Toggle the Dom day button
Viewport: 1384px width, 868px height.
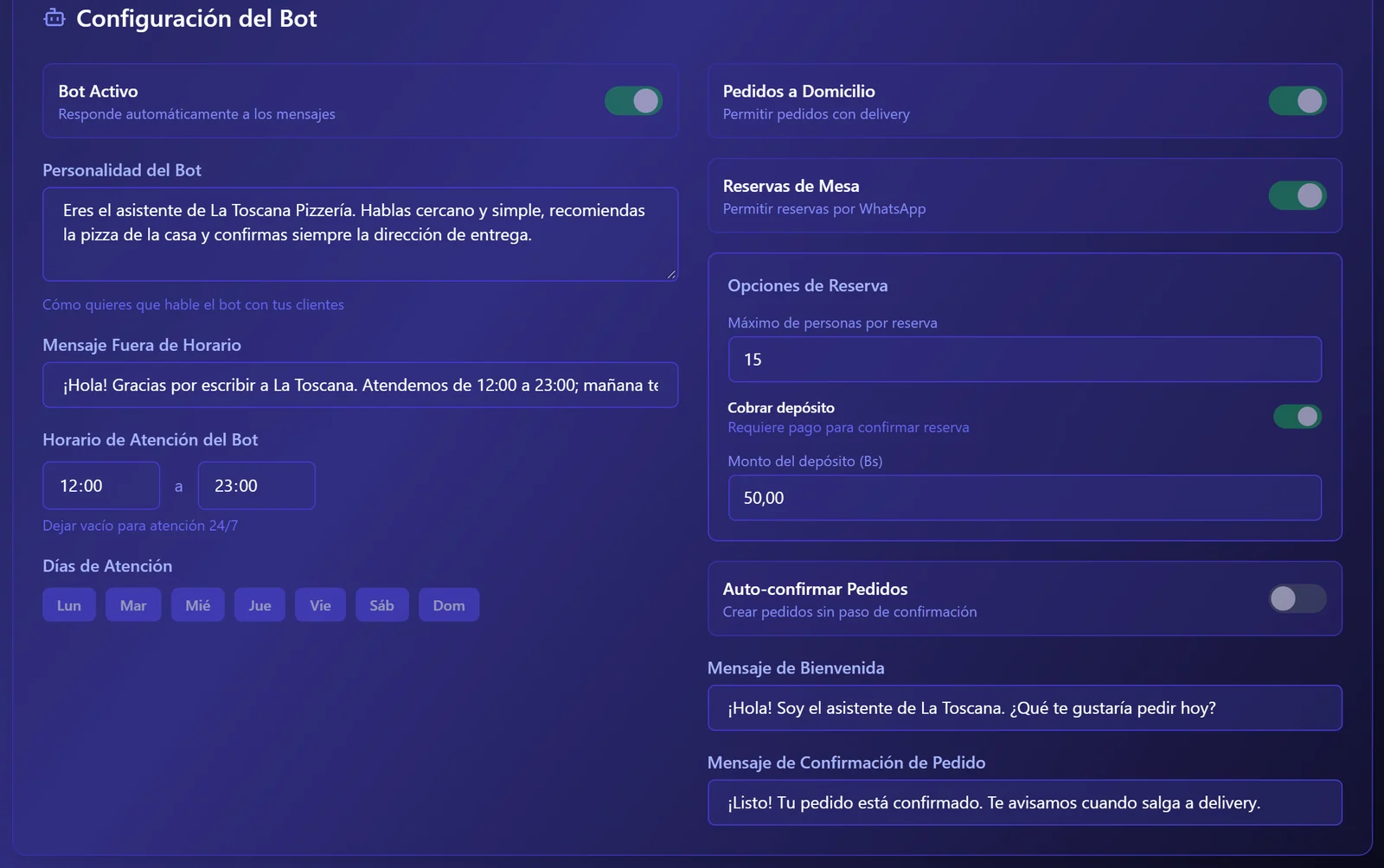pos(449,605)
